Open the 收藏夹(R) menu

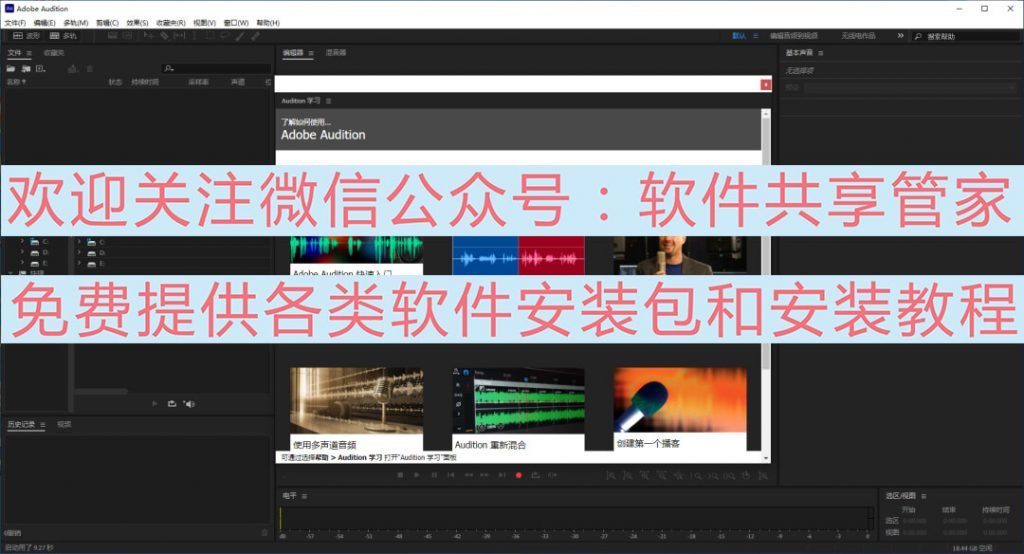pos(170,23)
